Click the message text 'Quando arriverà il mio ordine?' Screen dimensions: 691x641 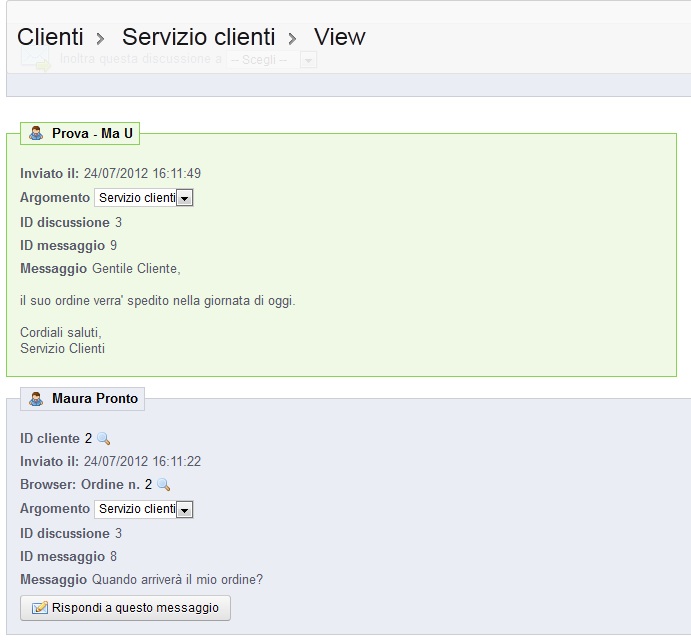177,580
